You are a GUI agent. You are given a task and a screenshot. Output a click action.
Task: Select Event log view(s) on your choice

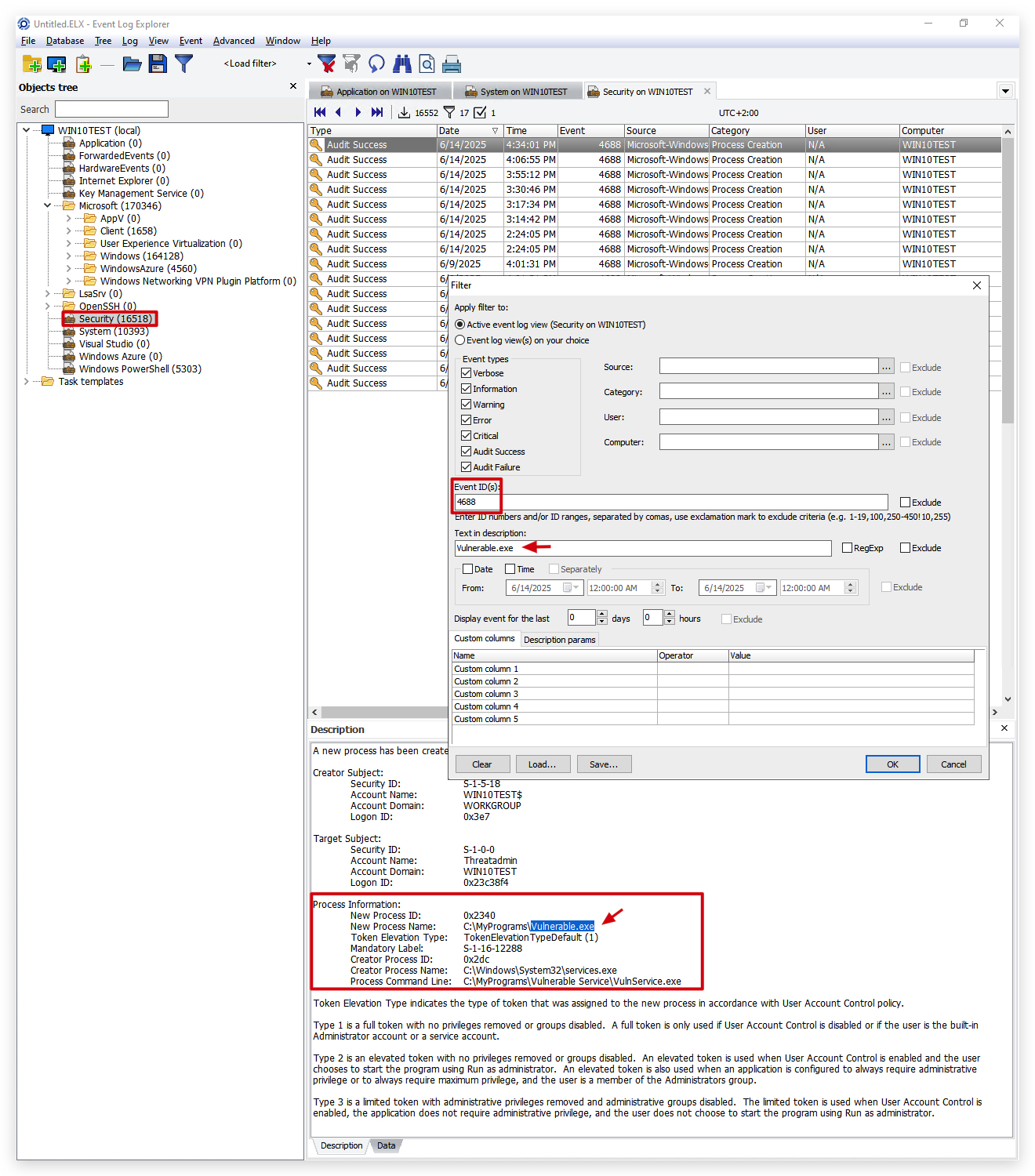[460, 340]
